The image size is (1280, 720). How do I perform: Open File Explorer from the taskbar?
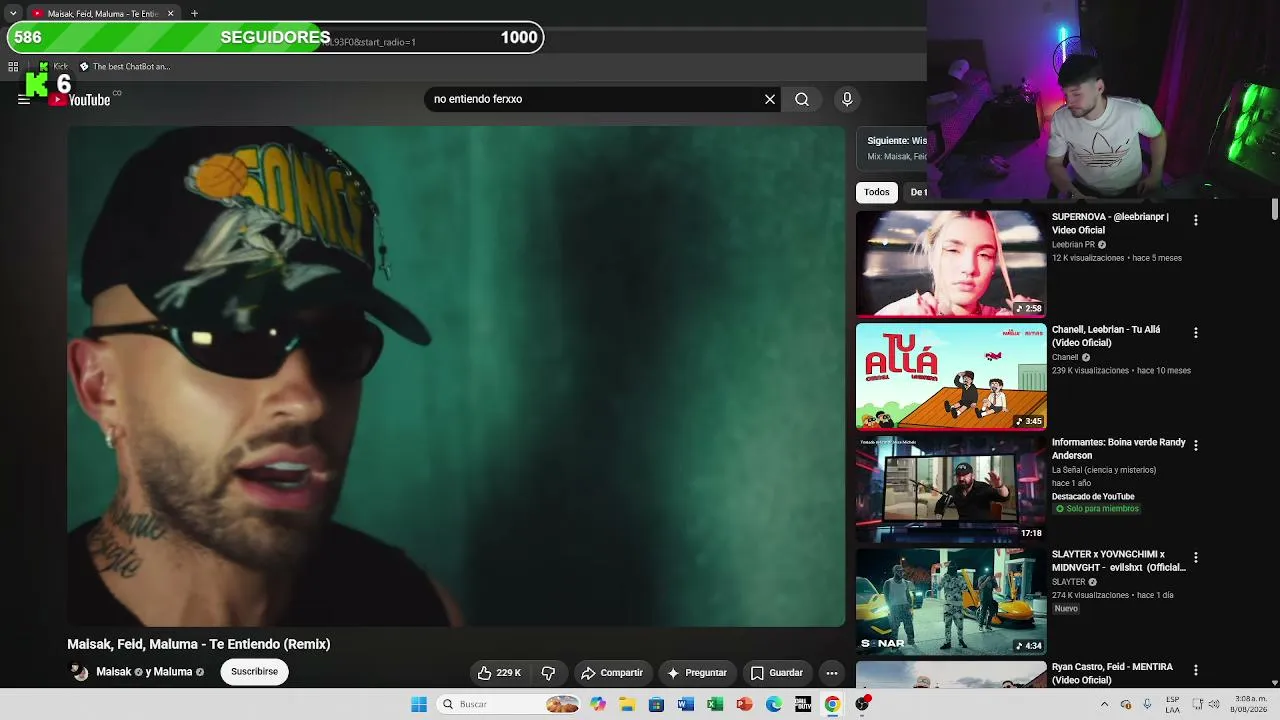click(627, 704)
